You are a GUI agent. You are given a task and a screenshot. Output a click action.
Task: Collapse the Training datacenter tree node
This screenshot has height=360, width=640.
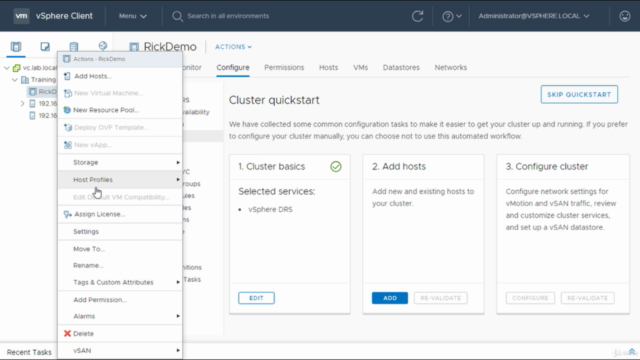pyautogui.click(x=15, y=80)
